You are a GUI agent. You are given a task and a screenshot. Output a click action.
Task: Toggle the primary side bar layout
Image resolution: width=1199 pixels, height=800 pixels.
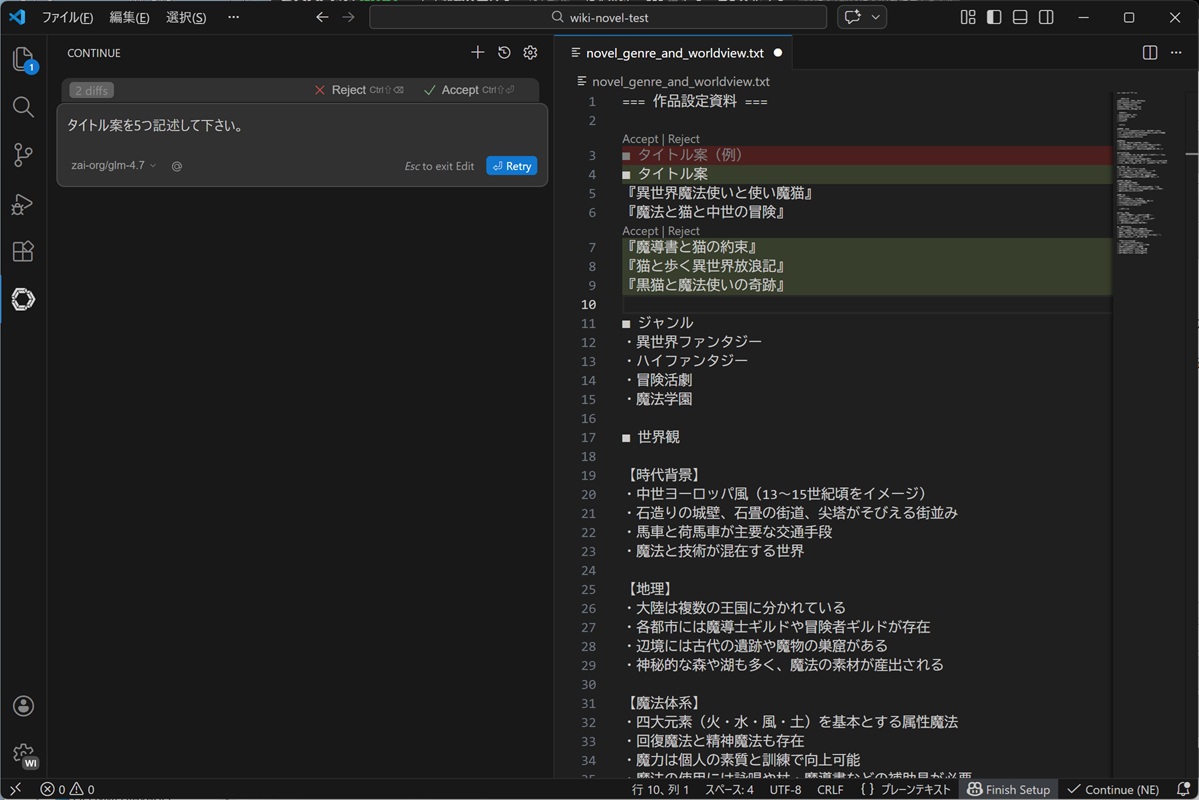(994, 18)
